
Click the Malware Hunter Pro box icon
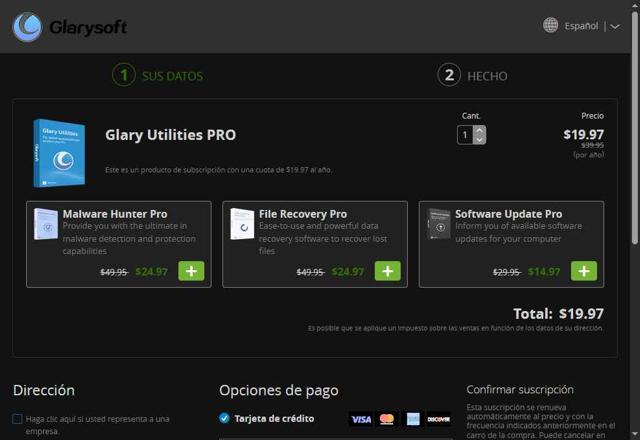(46, 224)
